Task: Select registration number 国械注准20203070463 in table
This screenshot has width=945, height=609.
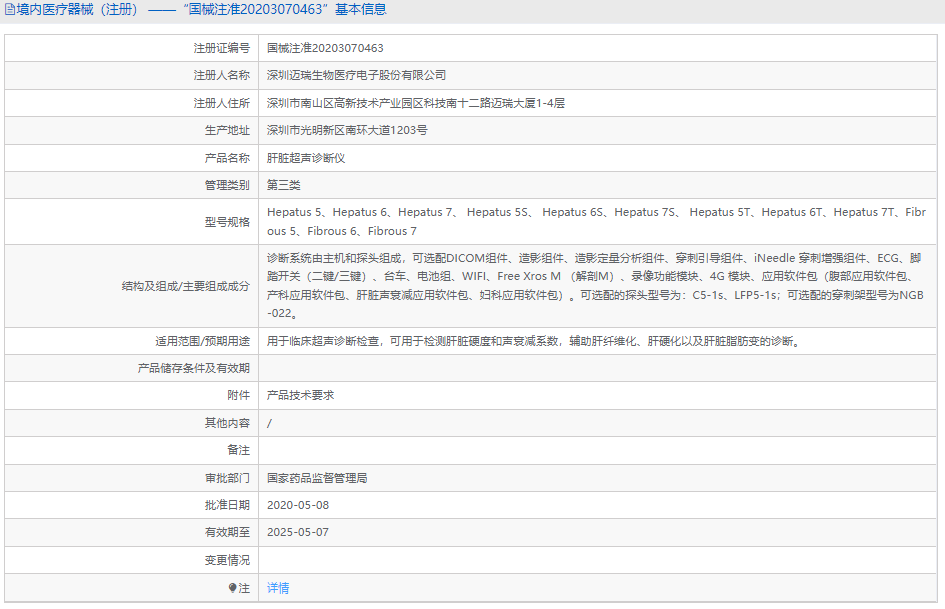Action: click(325, 48)
